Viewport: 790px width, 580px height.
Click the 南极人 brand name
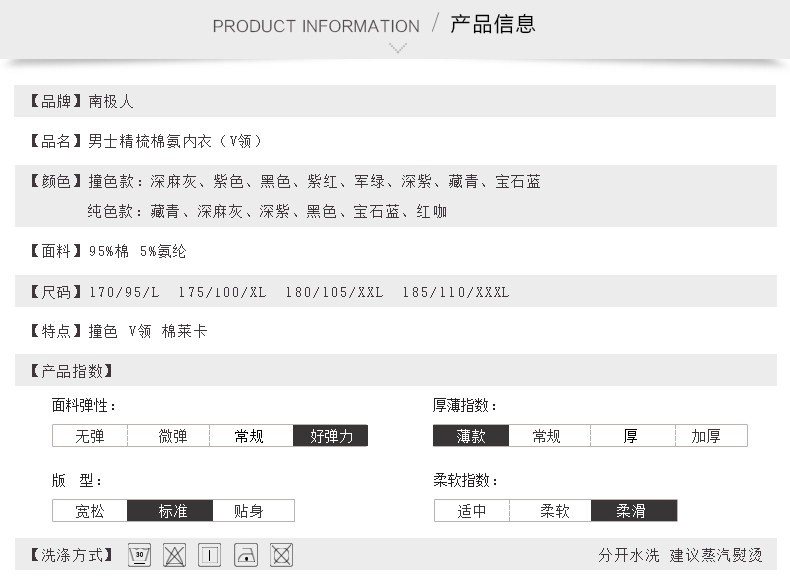pyautogui.click(x=111, y=101)
